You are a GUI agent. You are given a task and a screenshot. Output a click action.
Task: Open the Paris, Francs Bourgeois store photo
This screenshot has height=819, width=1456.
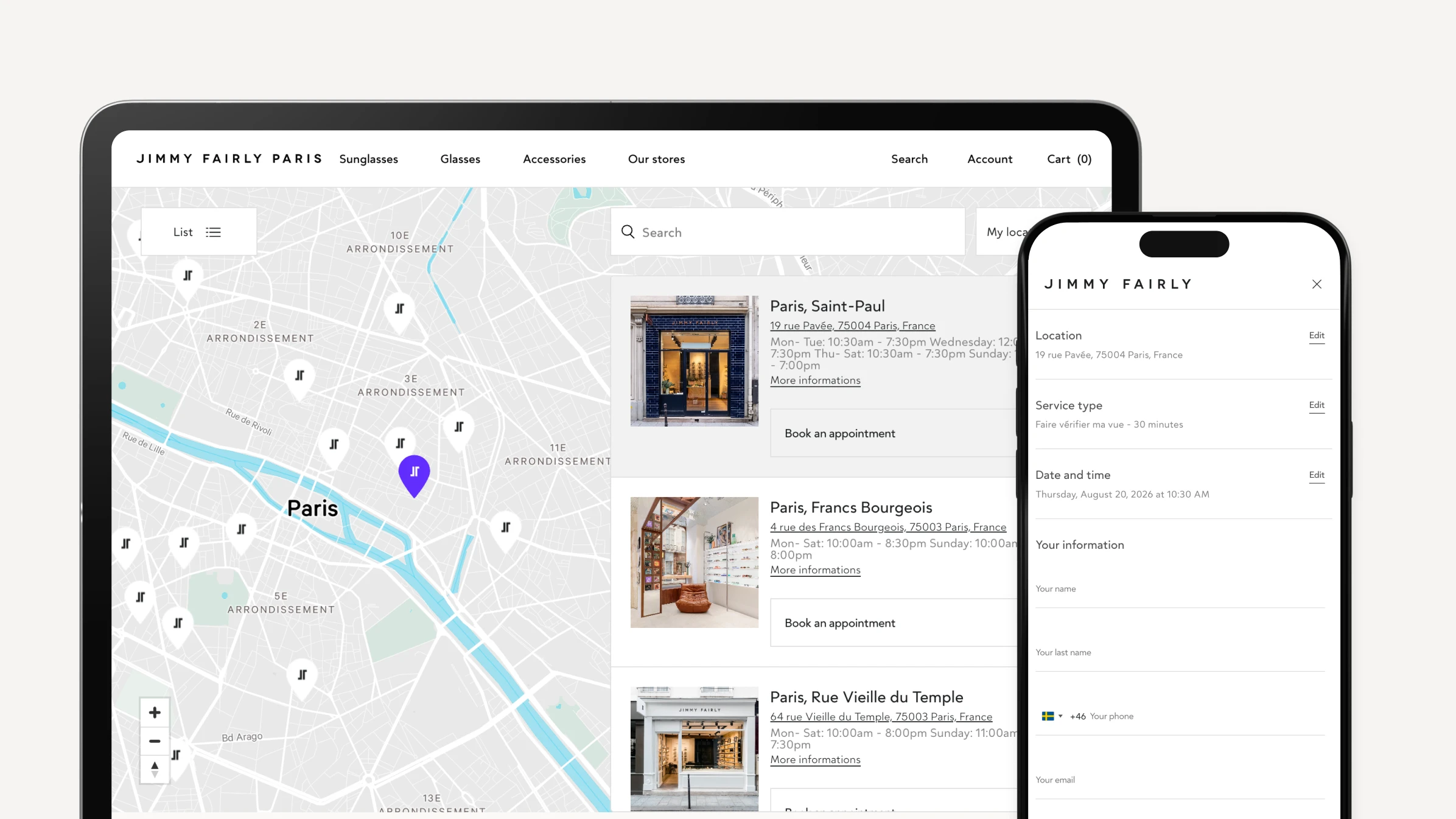[695, 562]
